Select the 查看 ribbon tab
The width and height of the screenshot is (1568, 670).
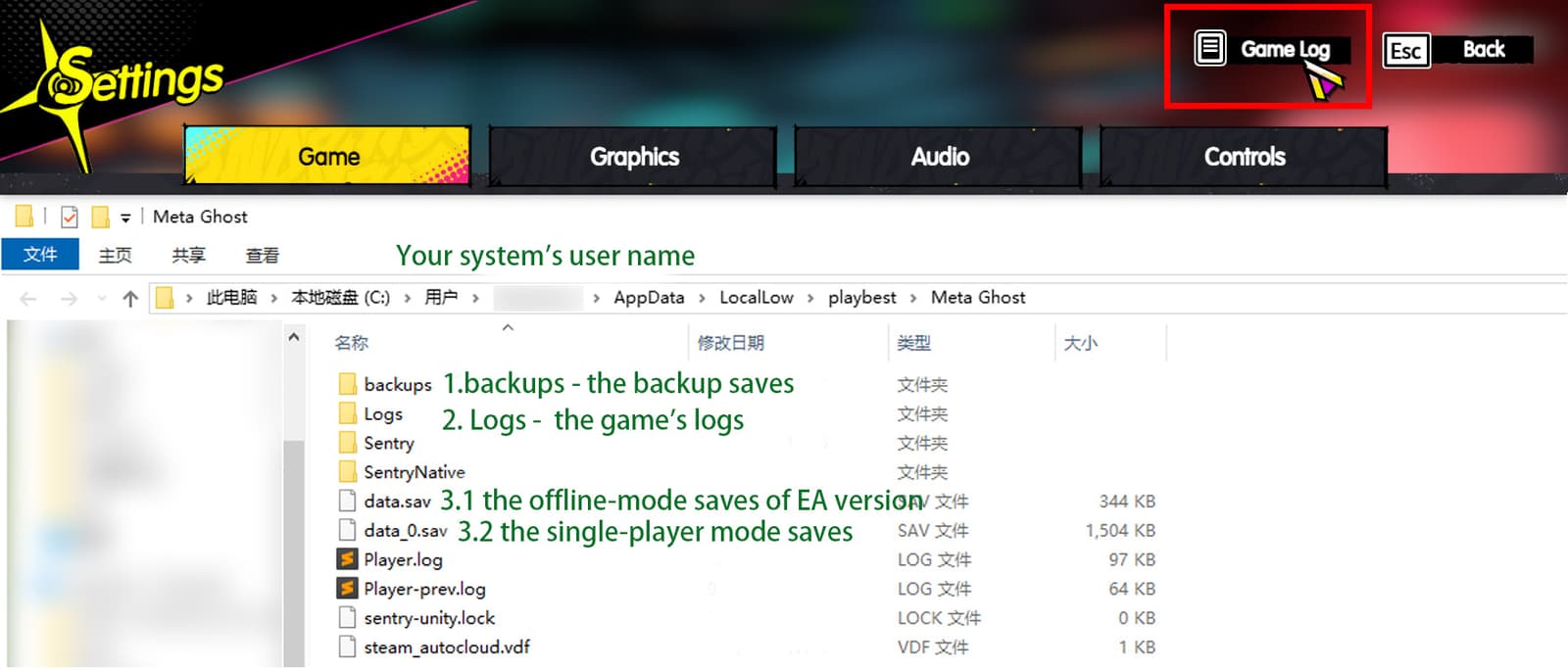[262, 255]
